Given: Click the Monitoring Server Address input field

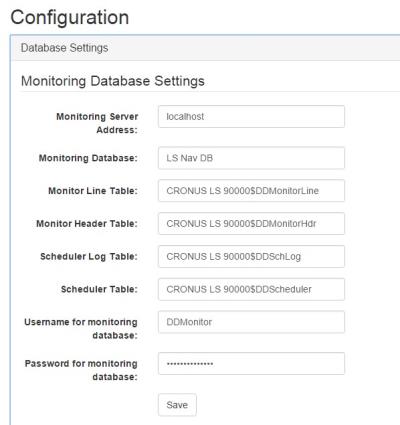Looking at the screenshot, I should (x=251, y=117).
